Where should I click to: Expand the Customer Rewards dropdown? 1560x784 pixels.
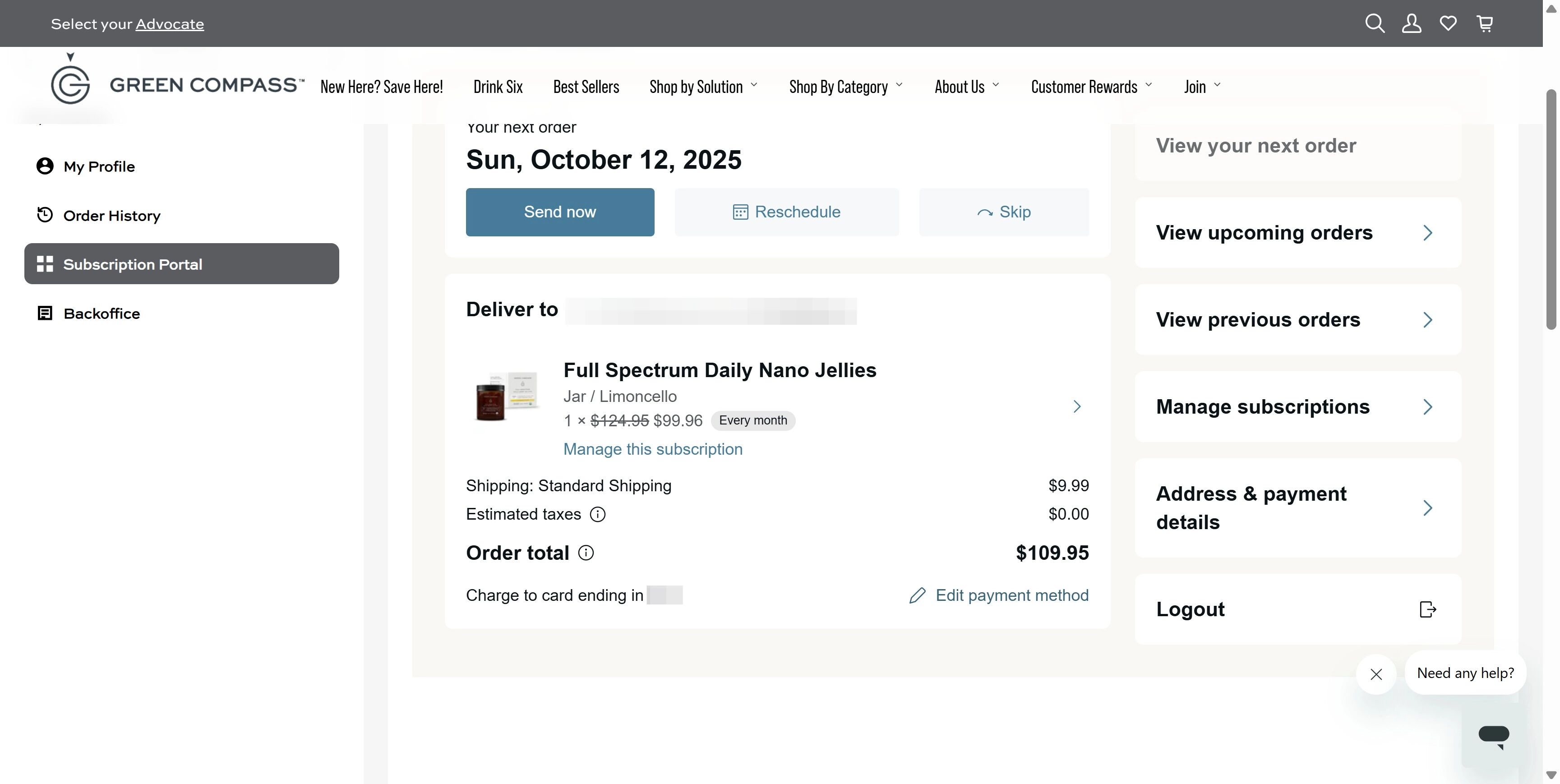1091,87
